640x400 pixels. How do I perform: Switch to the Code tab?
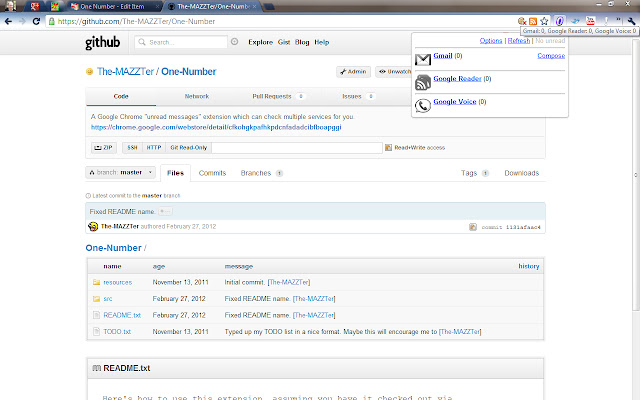pos(121,96)
